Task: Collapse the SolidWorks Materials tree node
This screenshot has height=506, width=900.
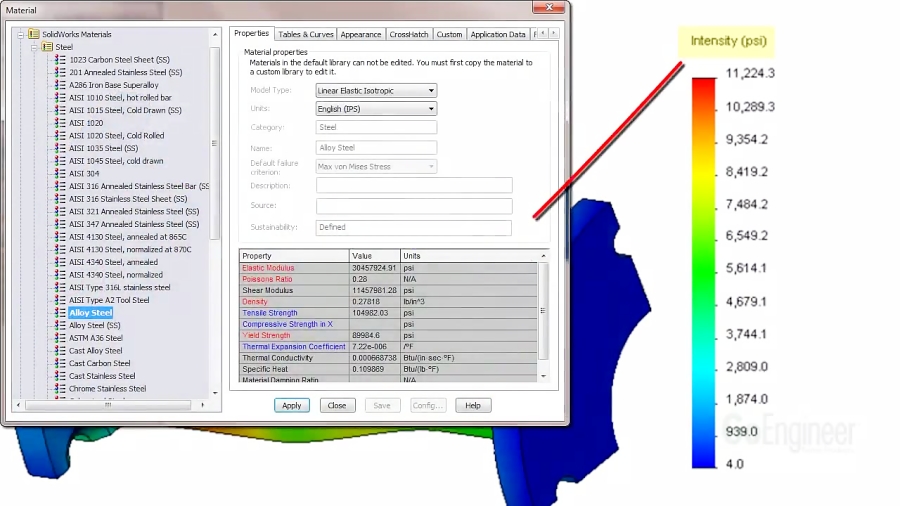Action: (x=21, y=35)
